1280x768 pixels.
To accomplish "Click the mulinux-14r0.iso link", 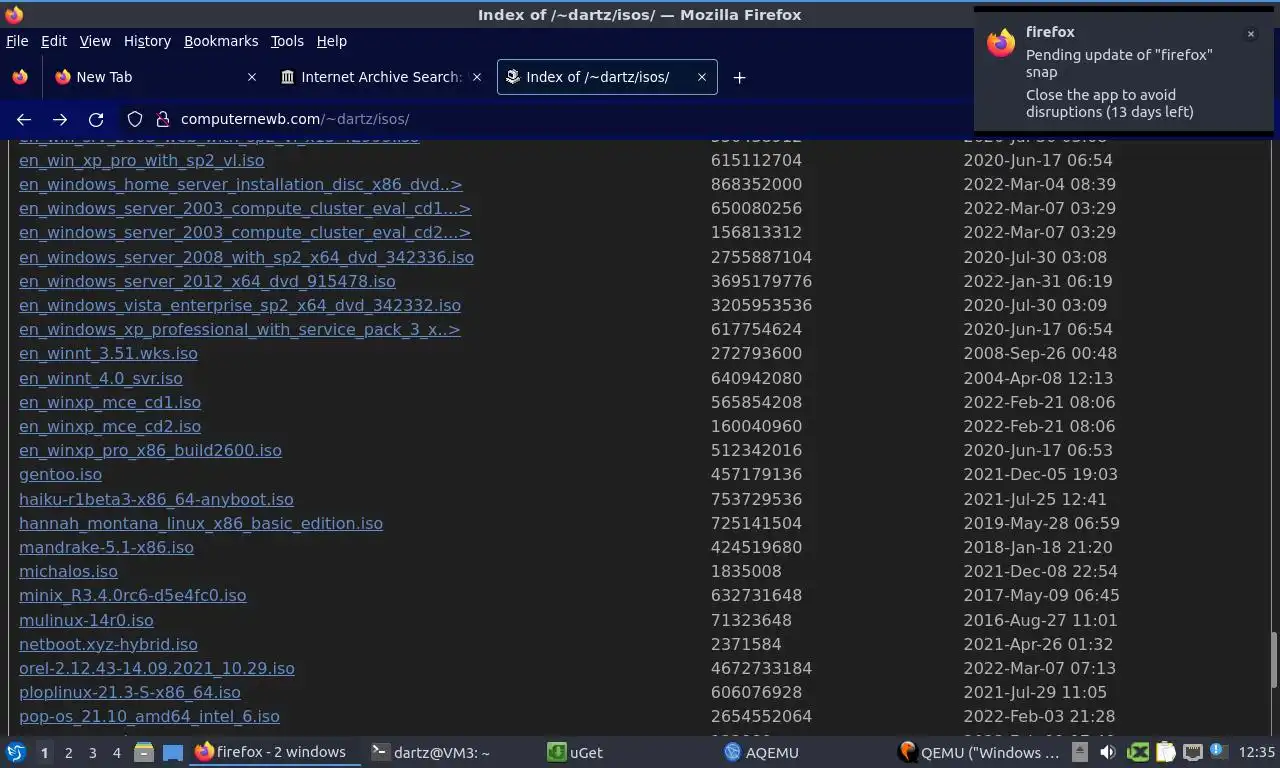I will coord(86,620).
